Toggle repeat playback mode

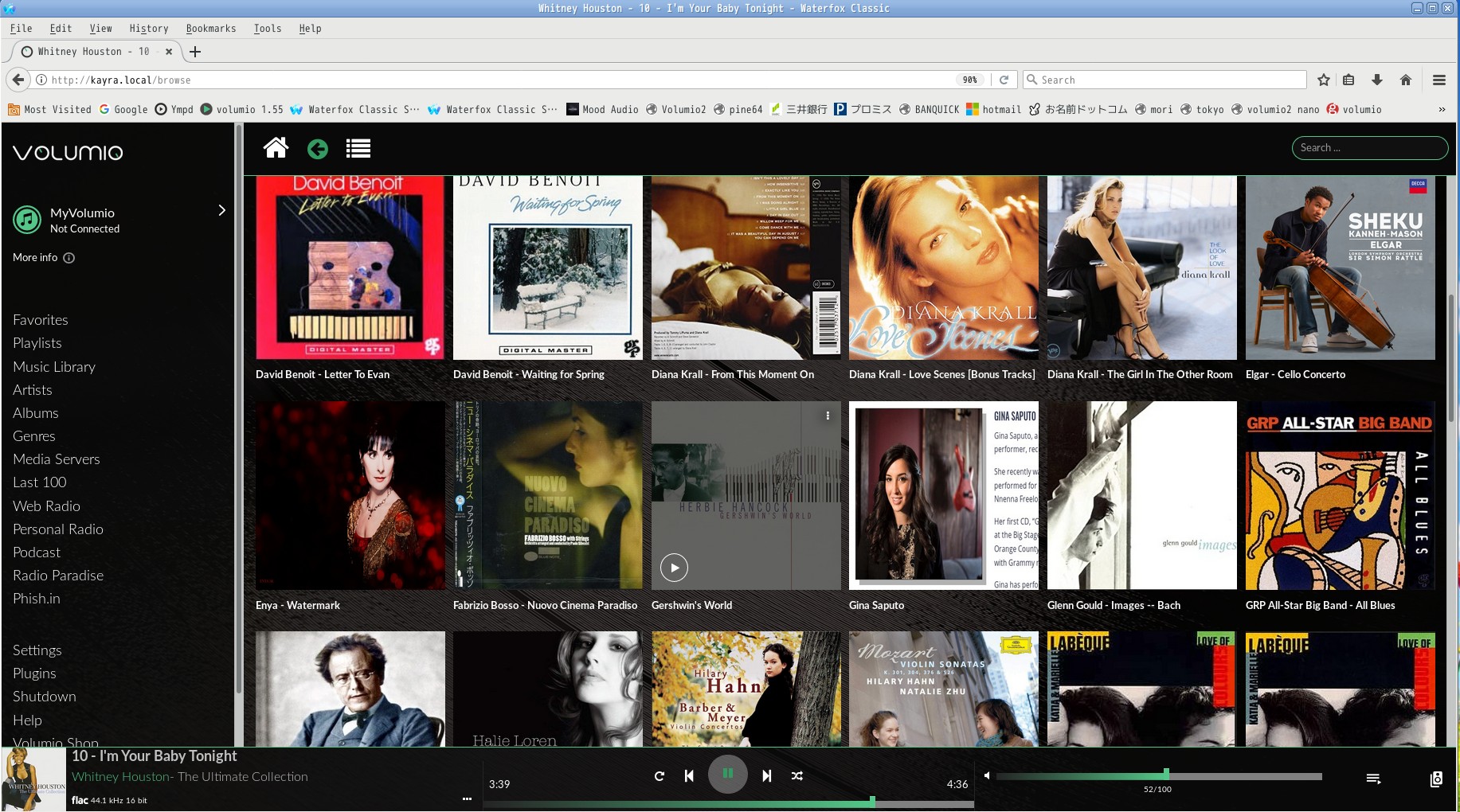pos(659,775)
